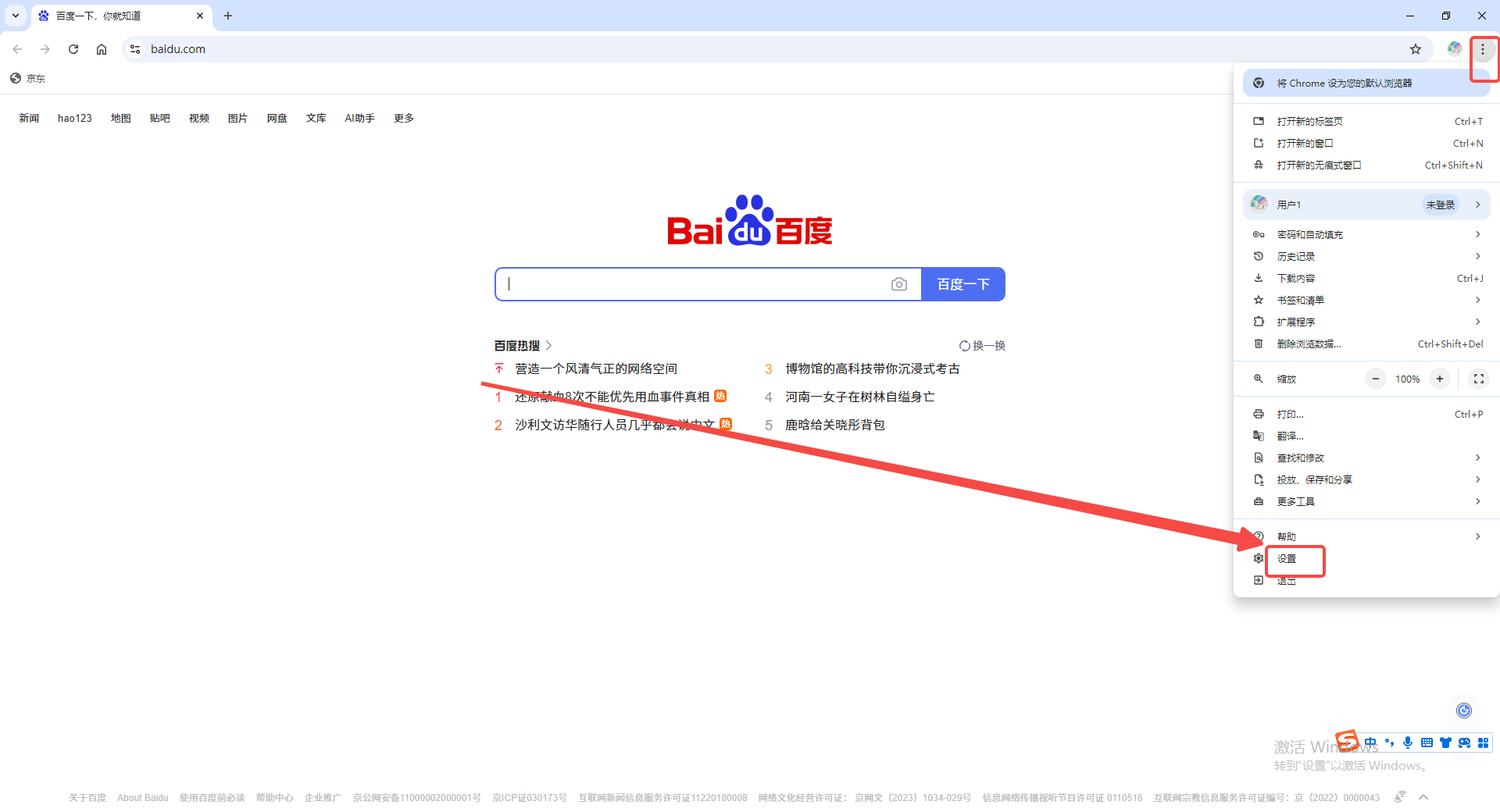Open the Chrome three-dot menu button

(1482, 49)
